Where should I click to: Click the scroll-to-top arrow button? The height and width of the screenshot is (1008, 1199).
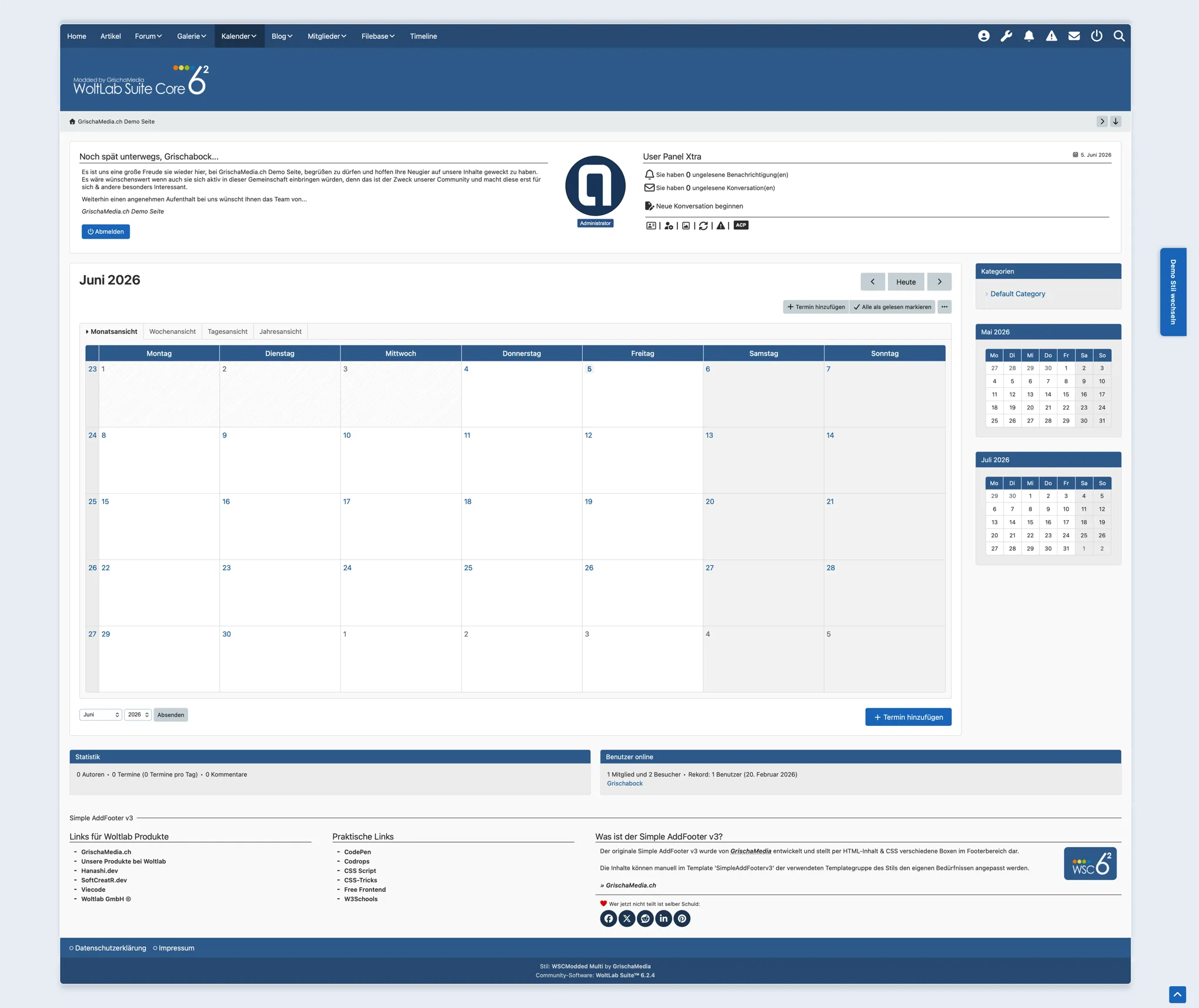1177,994
